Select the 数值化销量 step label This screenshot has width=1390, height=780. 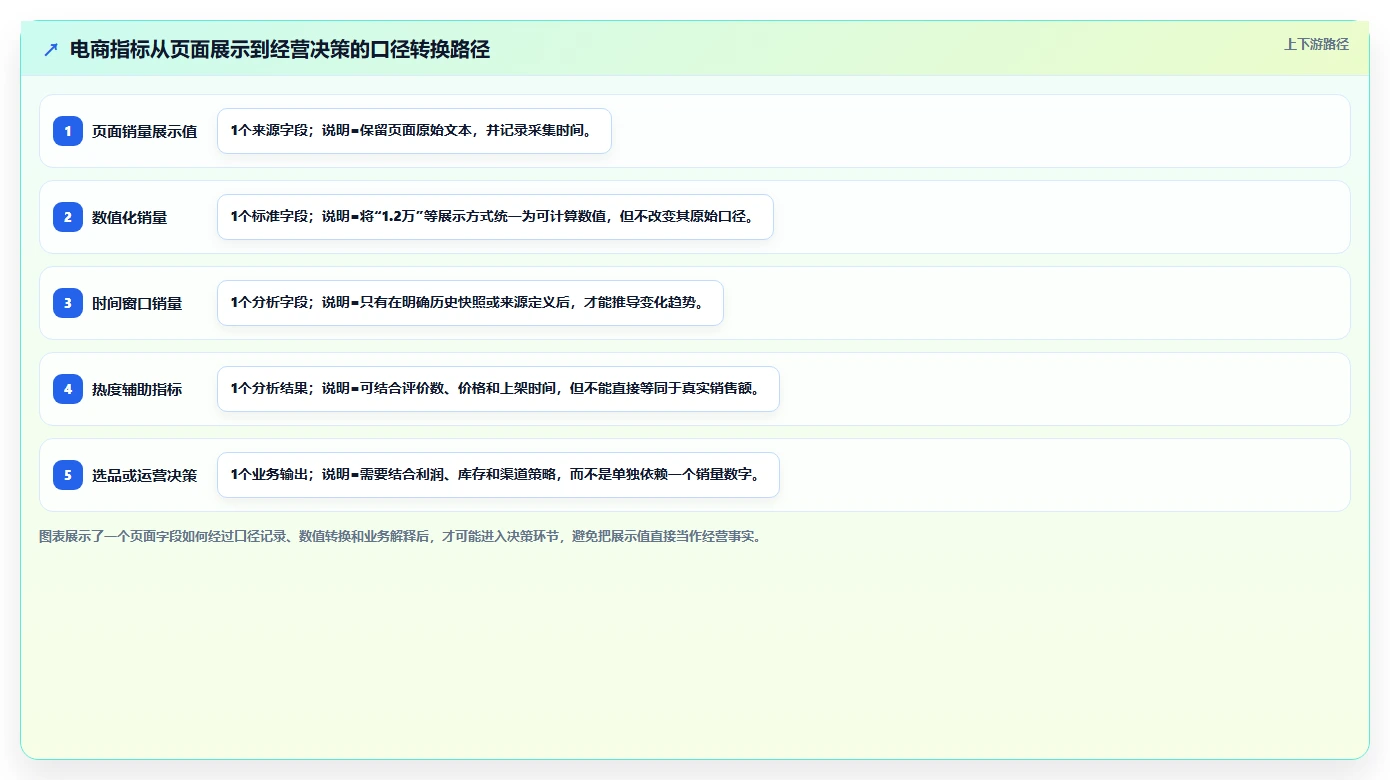pos(130,218)
